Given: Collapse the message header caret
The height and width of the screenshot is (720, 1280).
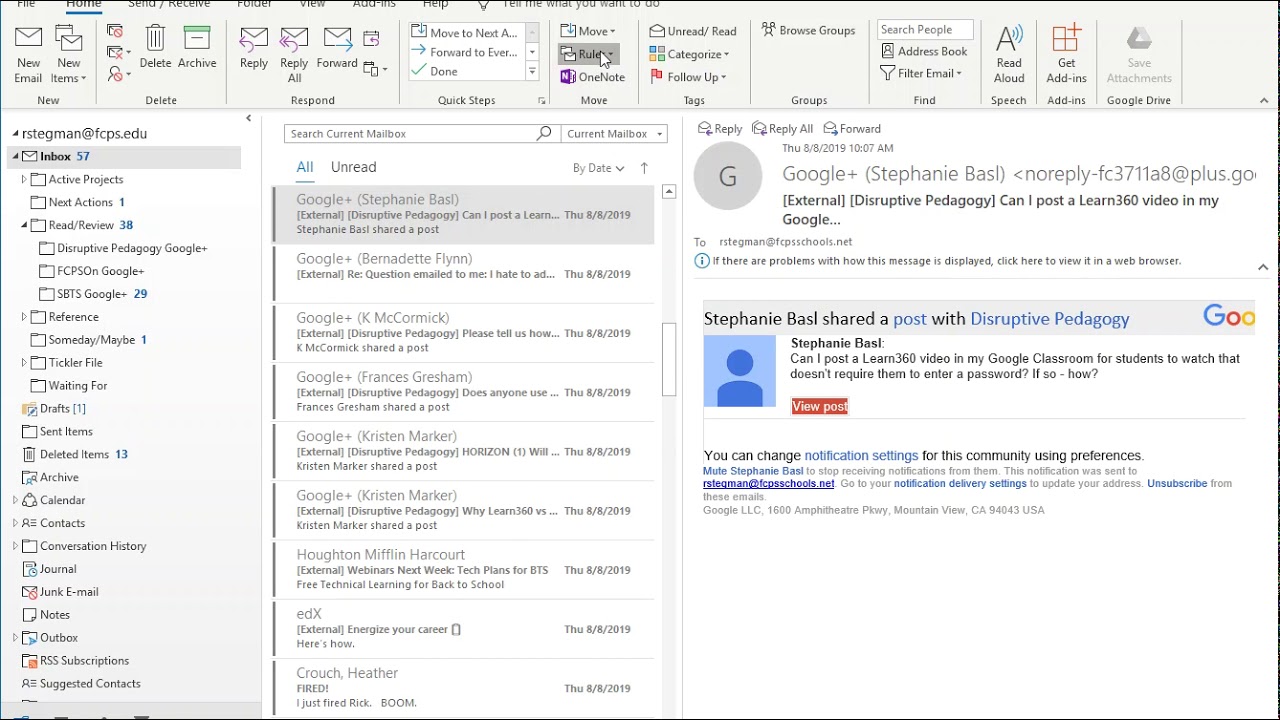Looking at the screenshot, I should [x=1263, y=267].
